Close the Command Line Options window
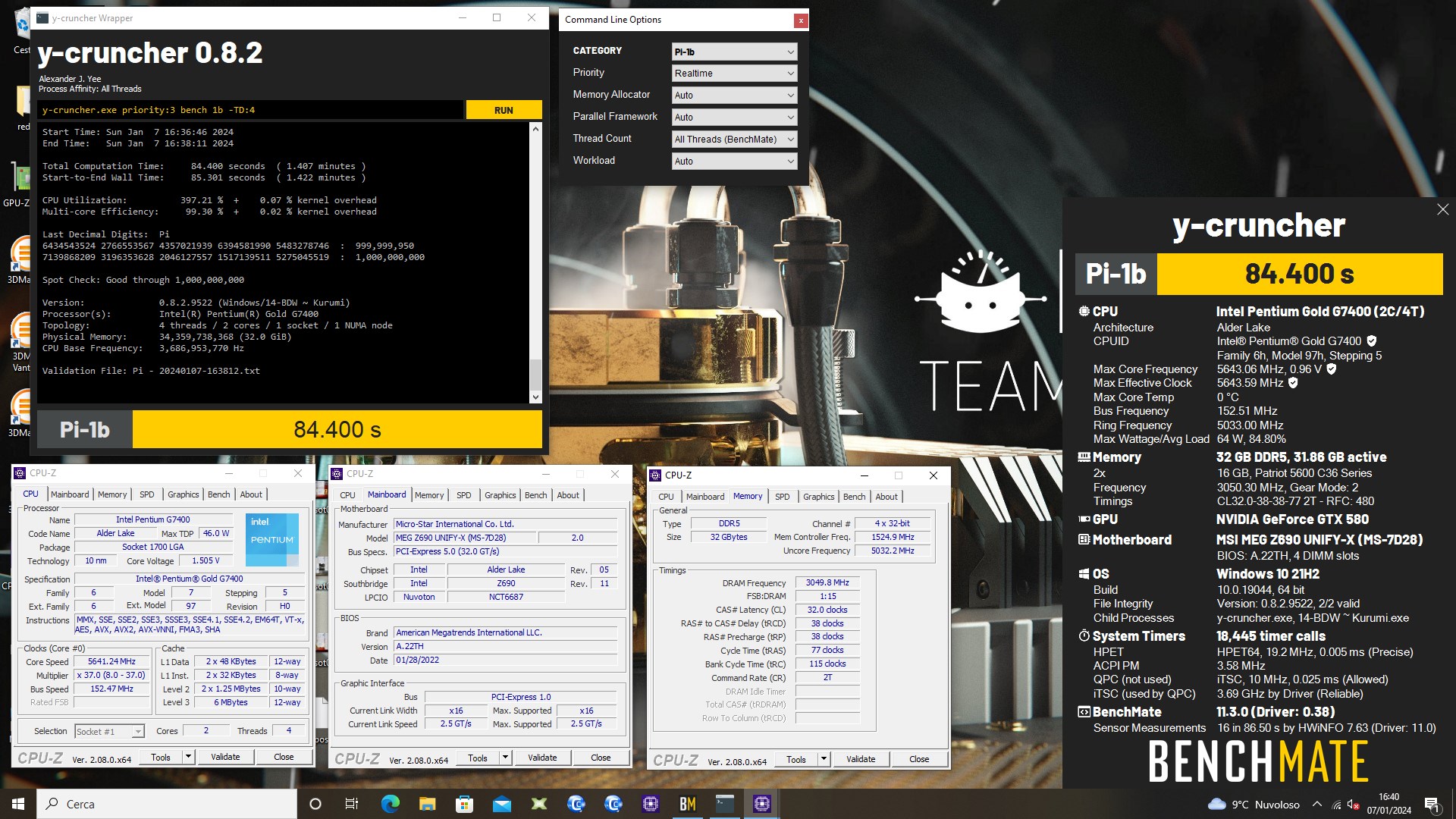This screenshot has height=819, width=1456. coord(800,20)
